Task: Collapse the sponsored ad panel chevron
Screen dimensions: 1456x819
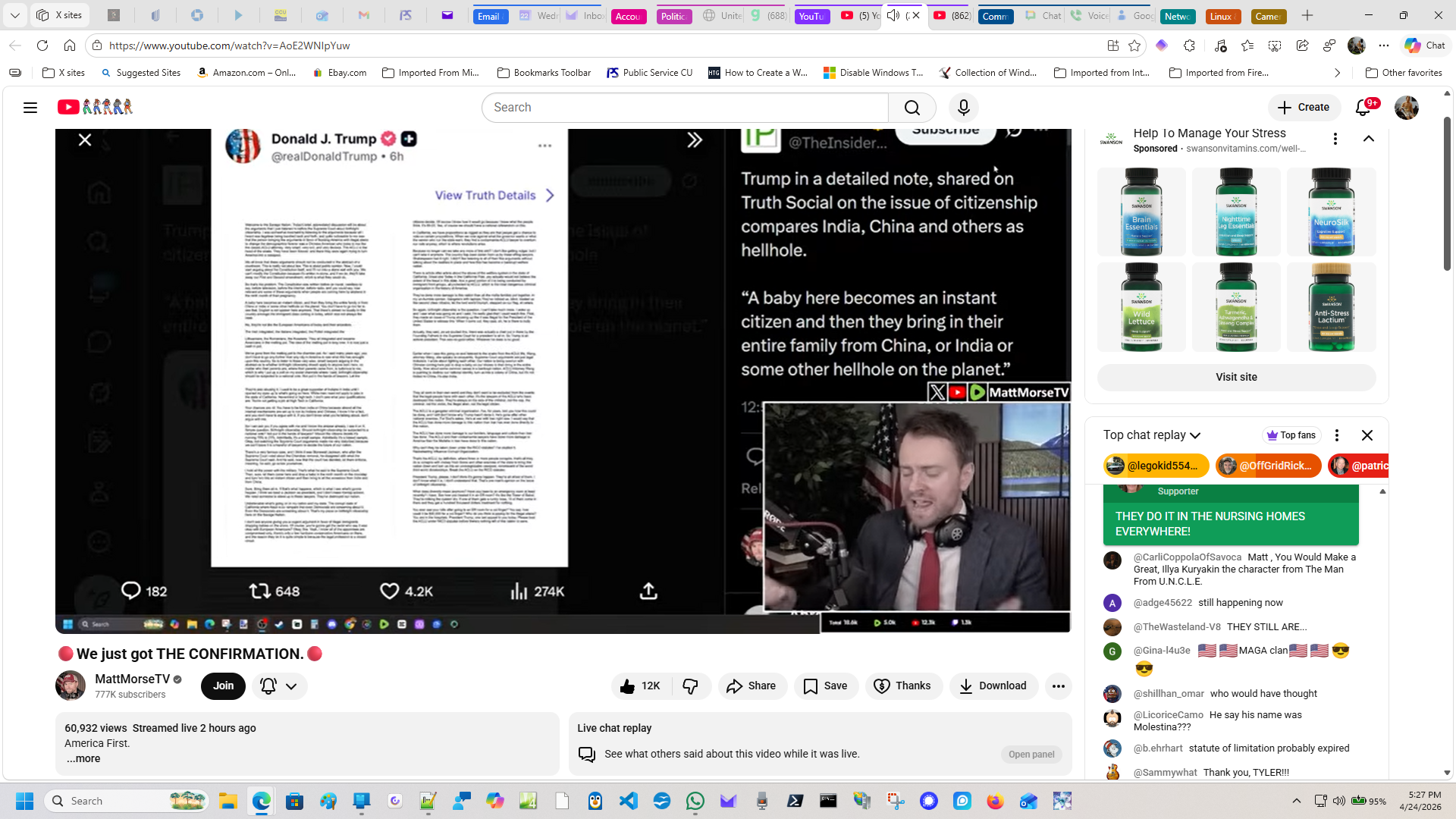Action: pyautogui.click(x=1369, y=139)
